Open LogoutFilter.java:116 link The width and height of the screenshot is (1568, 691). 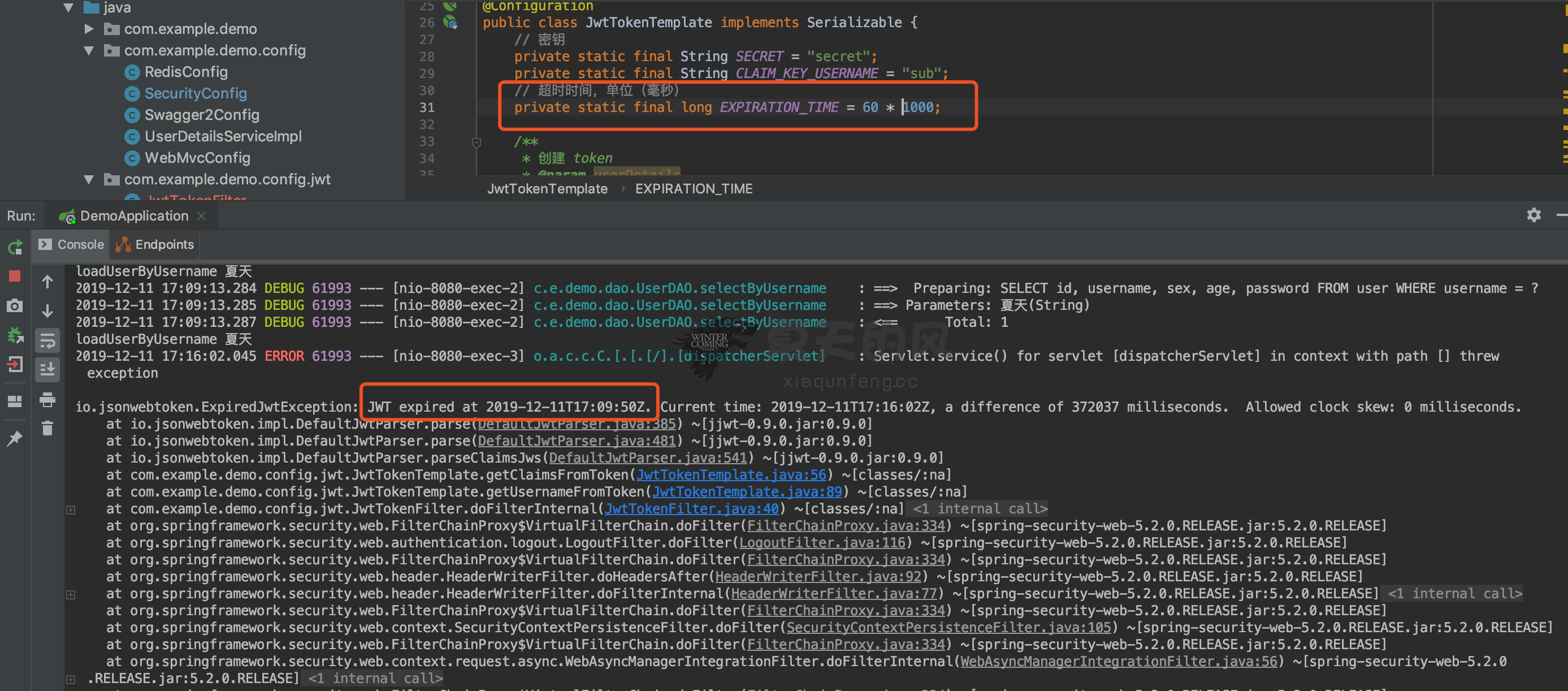point(822,542)
